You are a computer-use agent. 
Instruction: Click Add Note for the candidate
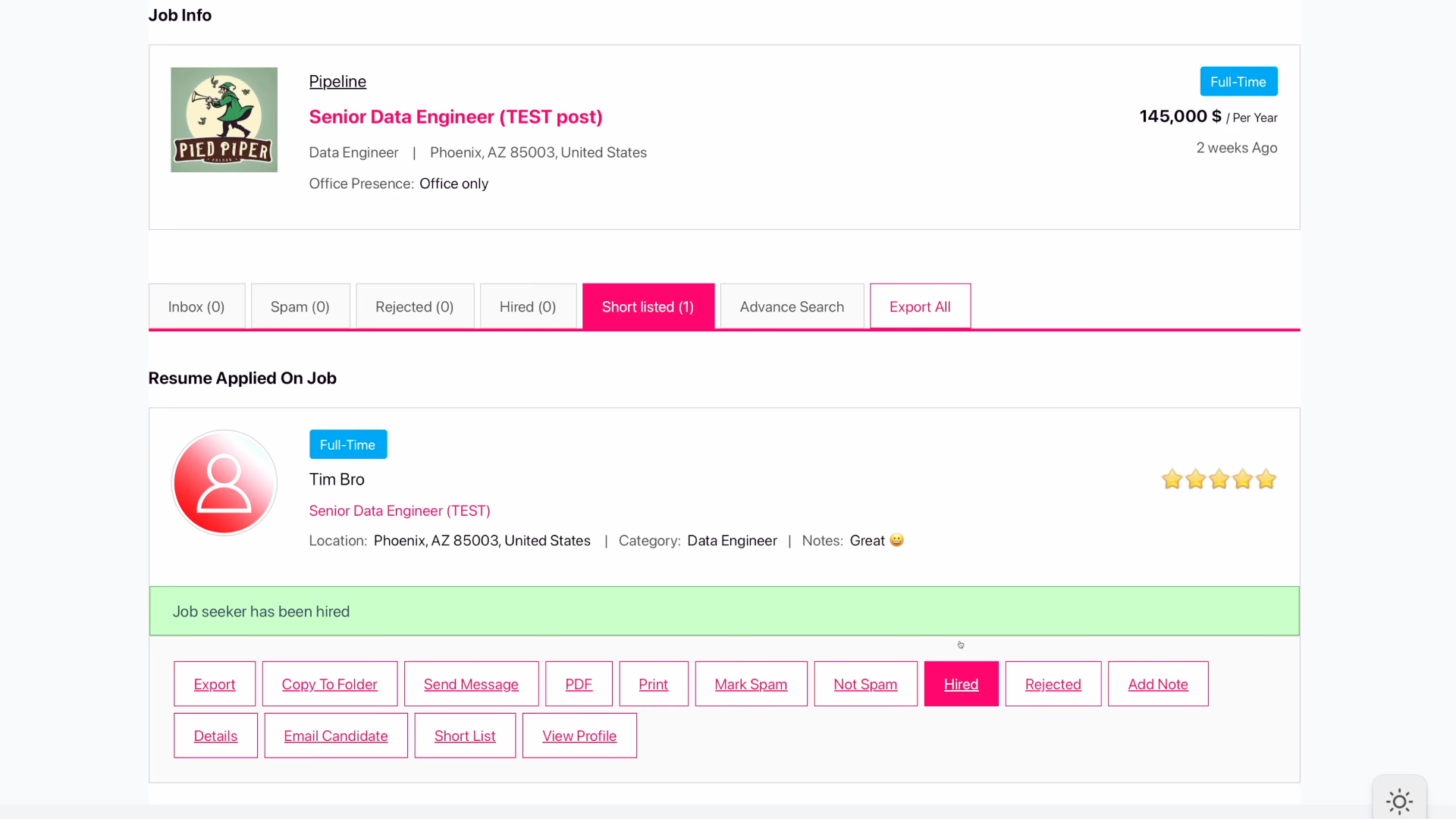[x=1157, y=684]
